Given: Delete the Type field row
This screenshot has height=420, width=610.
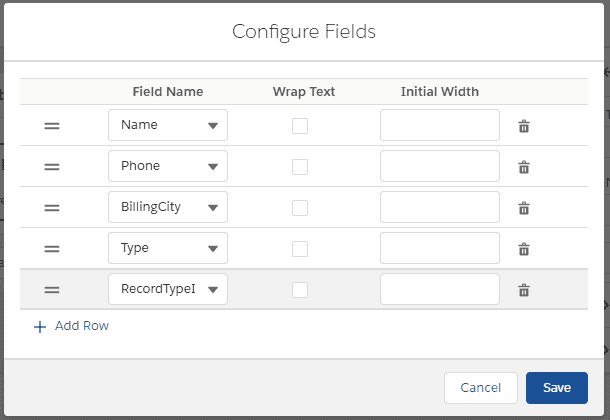Looking at the screenshot, I should point(523,249).
